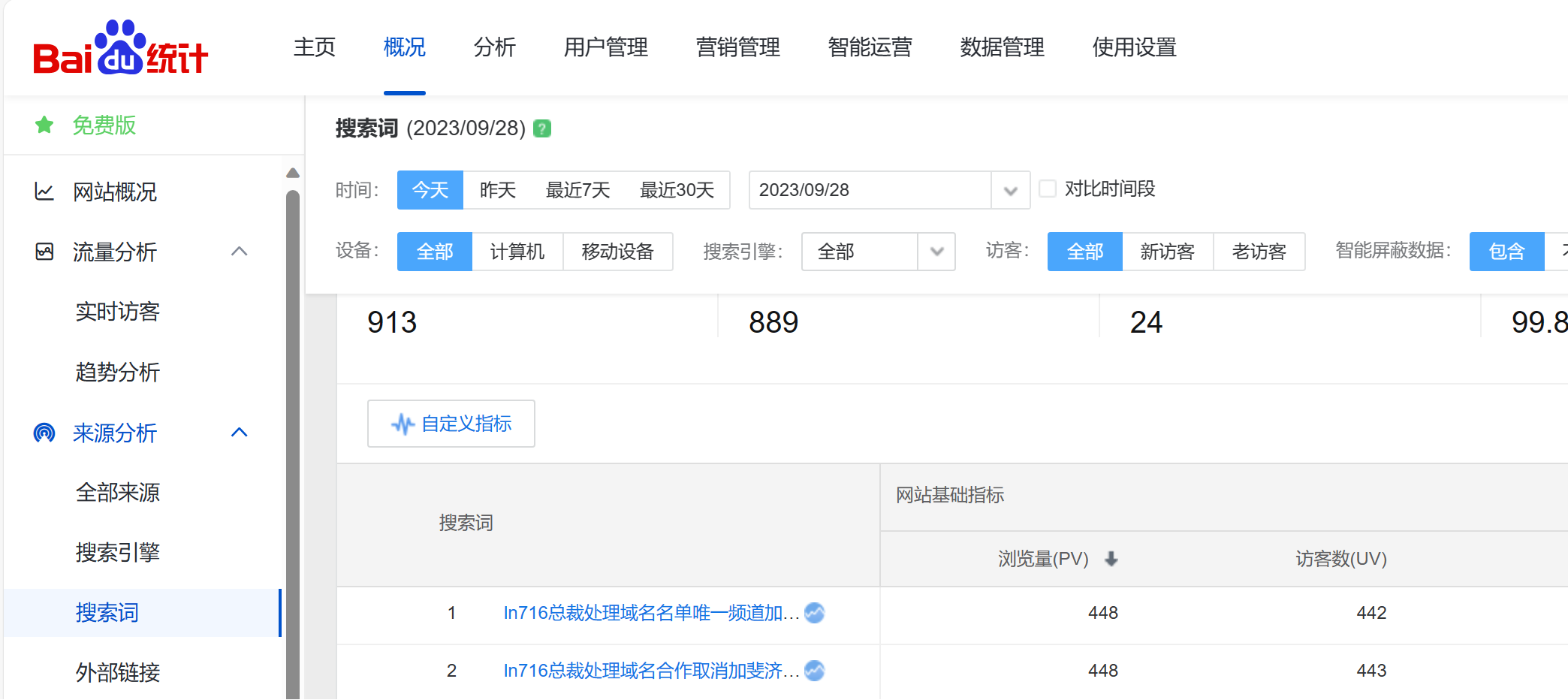Open the 搜索引擎 dropdown
Viewport: 1568px width, 700px height.
(x=879, y=252)
